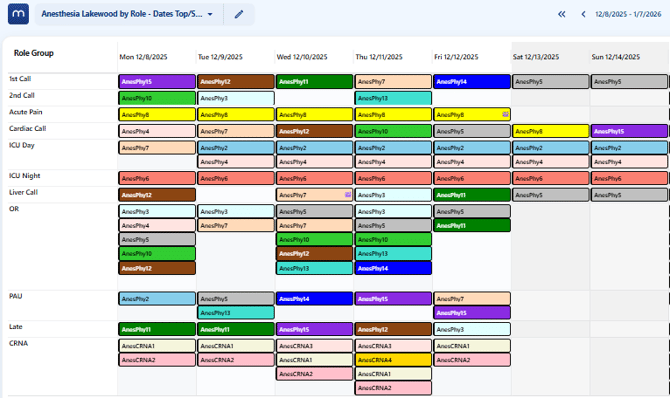
Task: Select AnesPhy13 in Tuesday PAU
Action: pos(236,313)
